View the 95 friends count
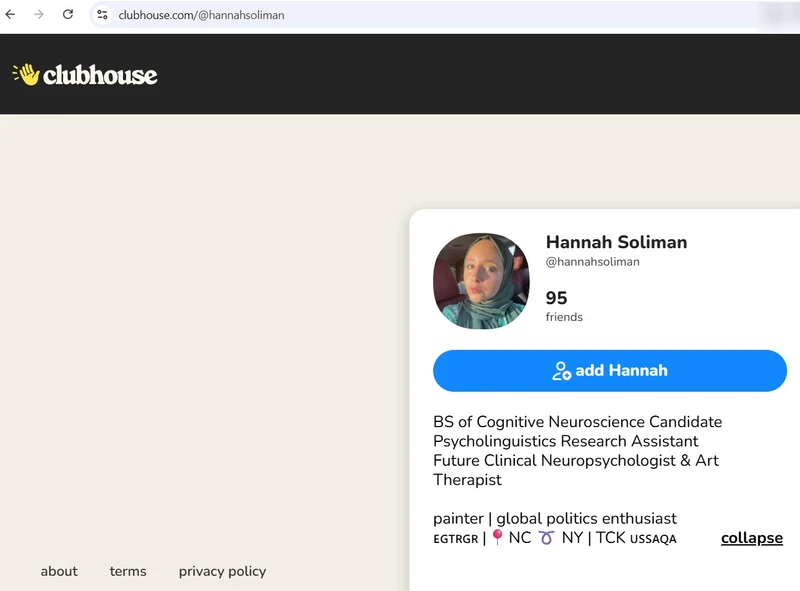 556,298
